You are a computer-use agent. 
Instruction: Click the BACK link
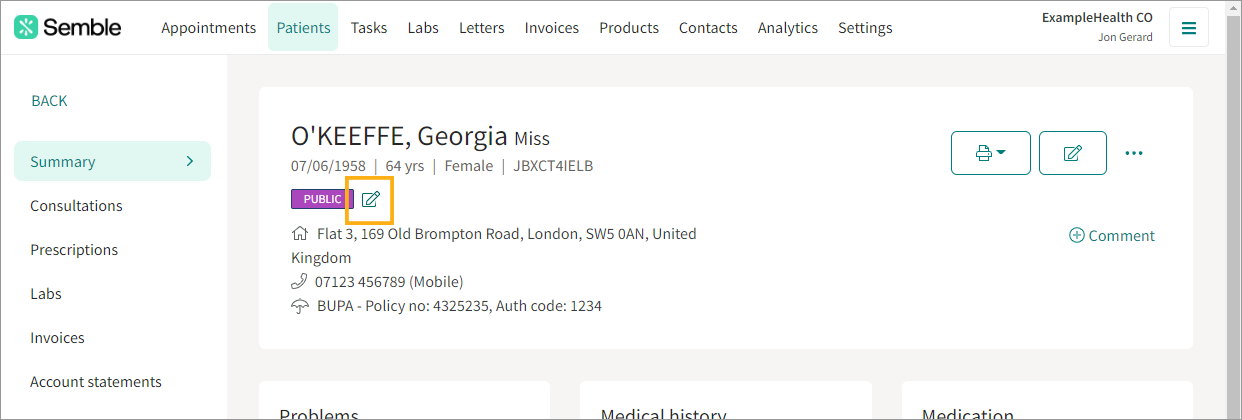coord(50,101)
